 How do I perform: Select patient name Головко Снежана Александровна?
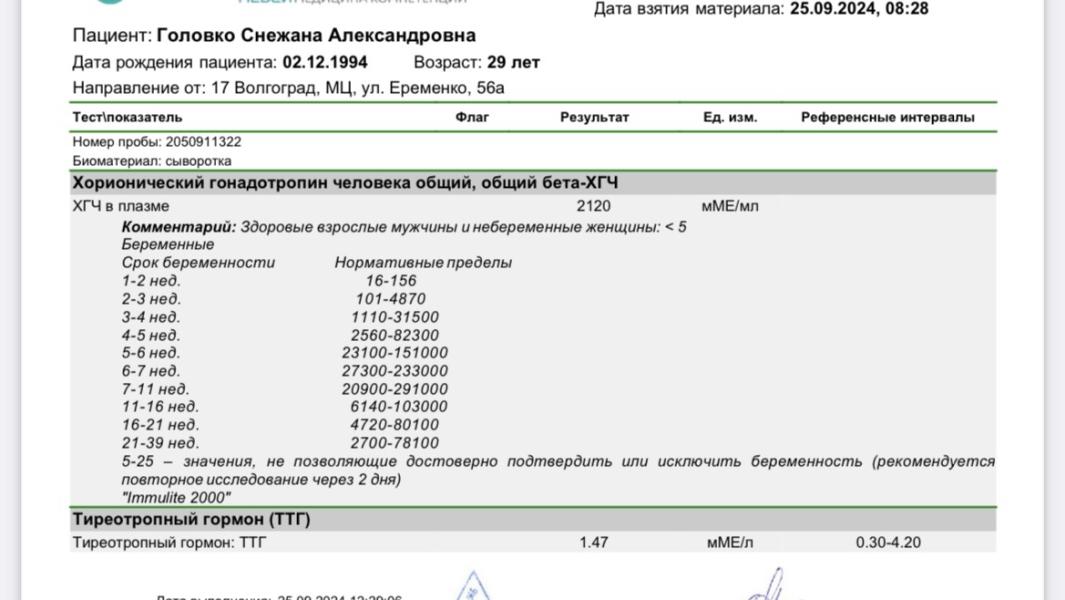[316, 35]
